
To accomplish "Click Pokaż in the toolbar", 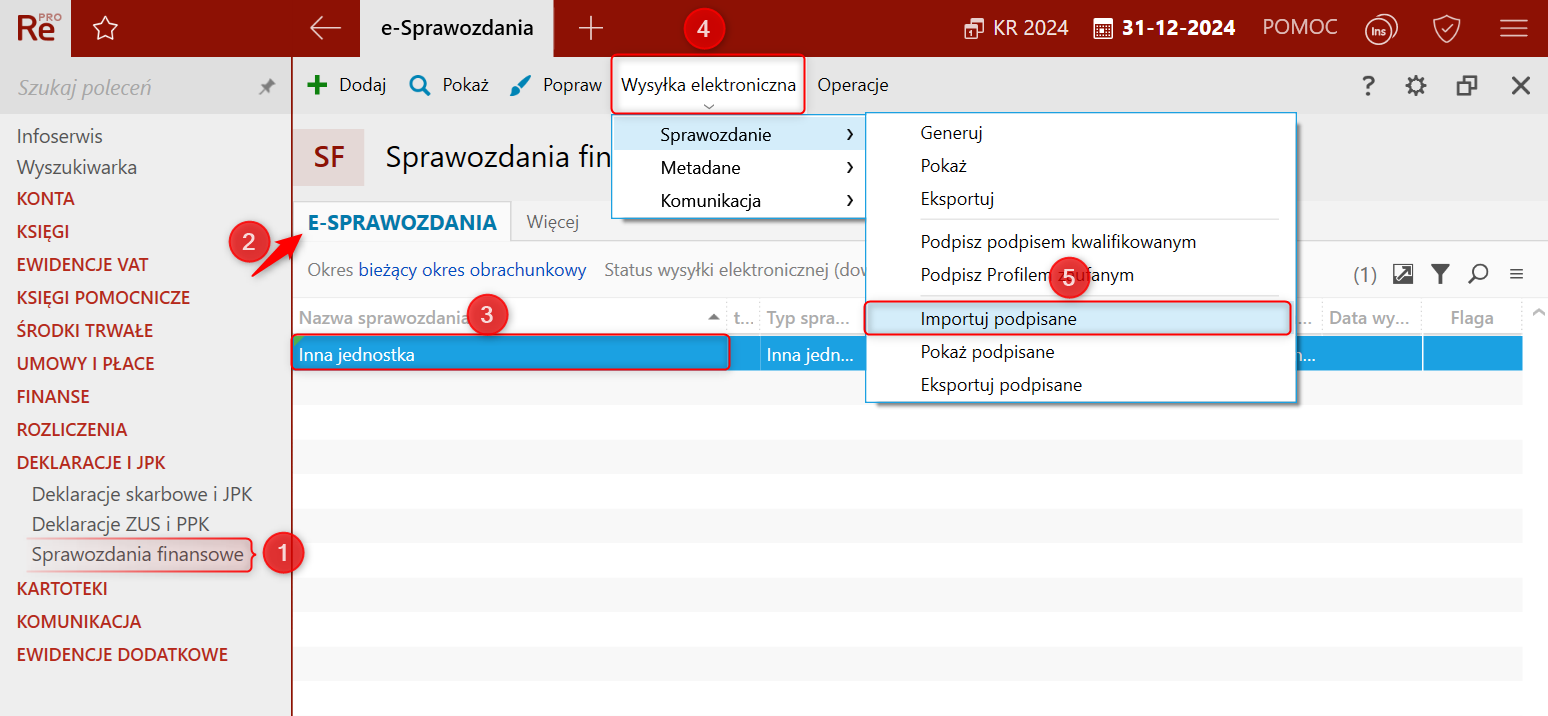I will click(x=449, y=85).
